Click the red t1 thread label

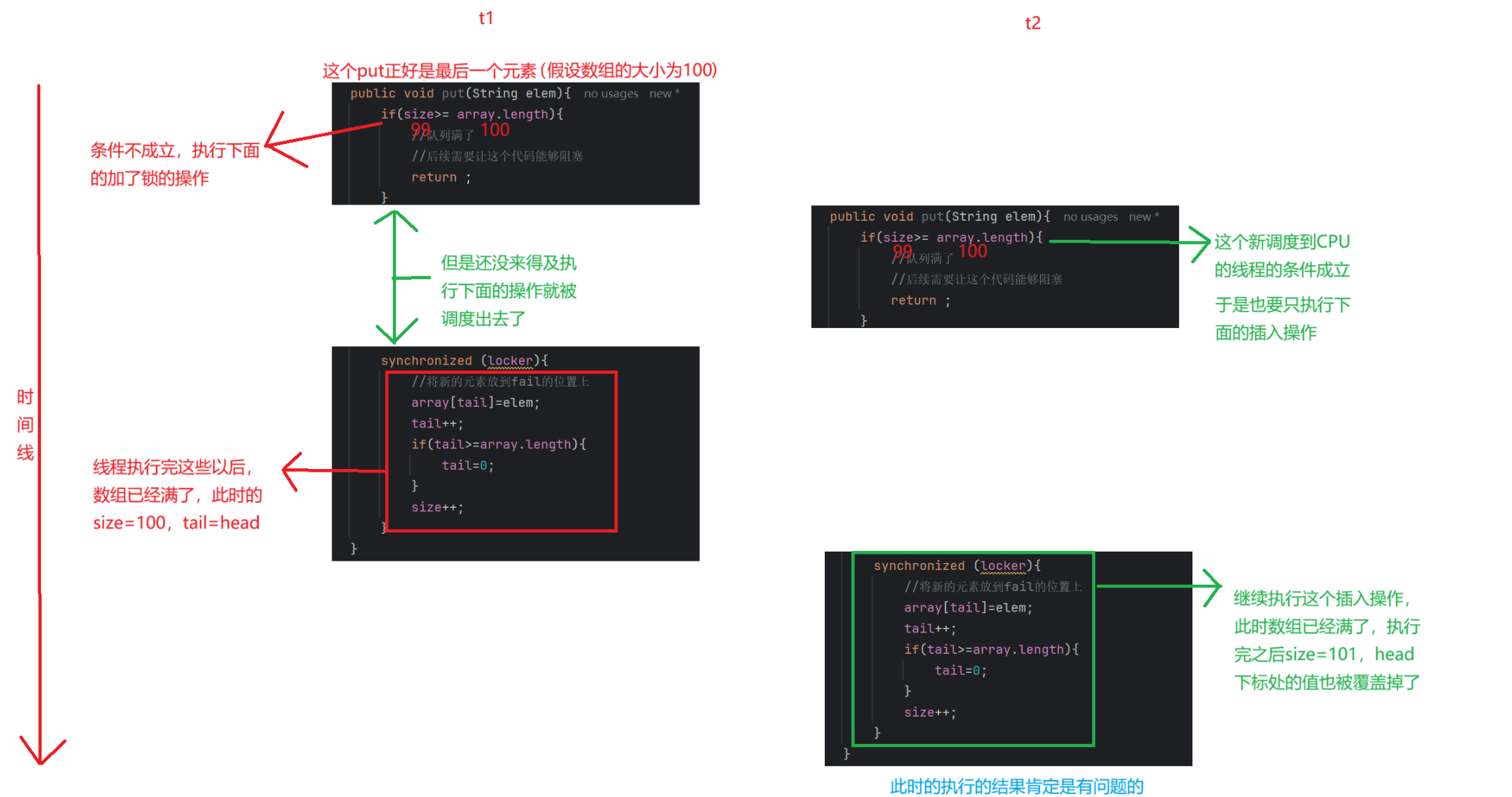point(485,18)
